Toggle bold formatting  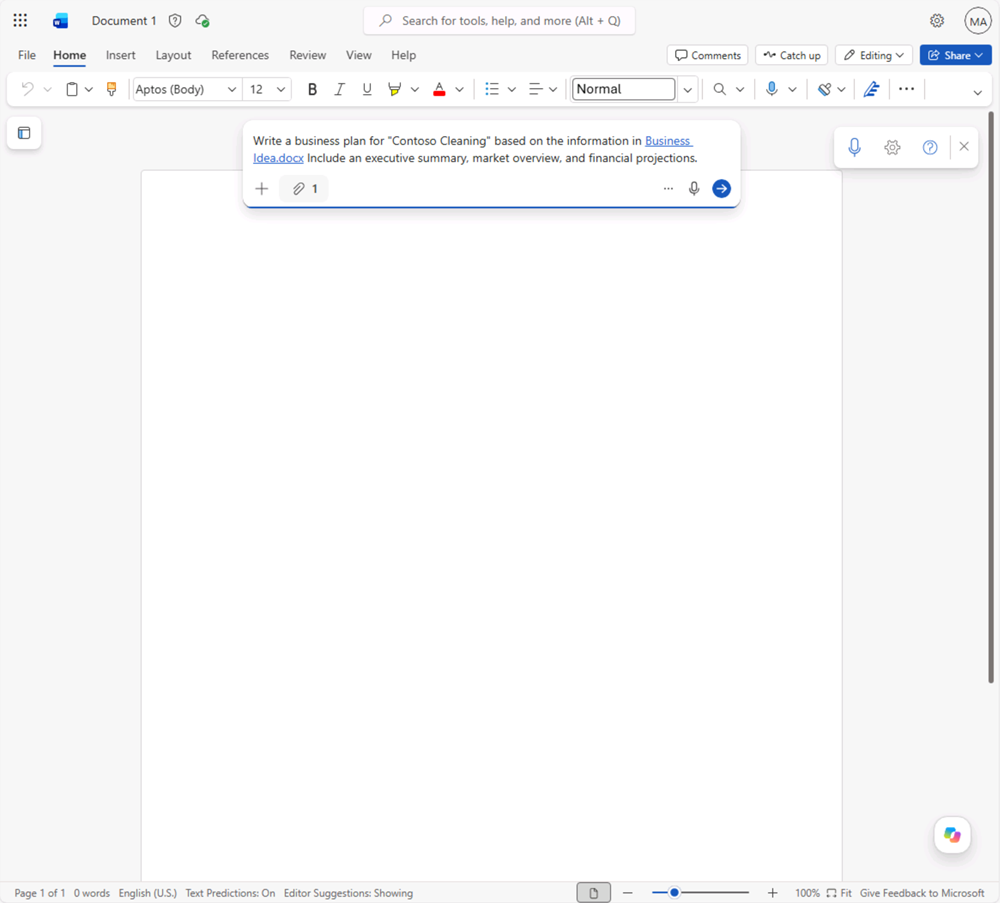[x=312, y=89]
